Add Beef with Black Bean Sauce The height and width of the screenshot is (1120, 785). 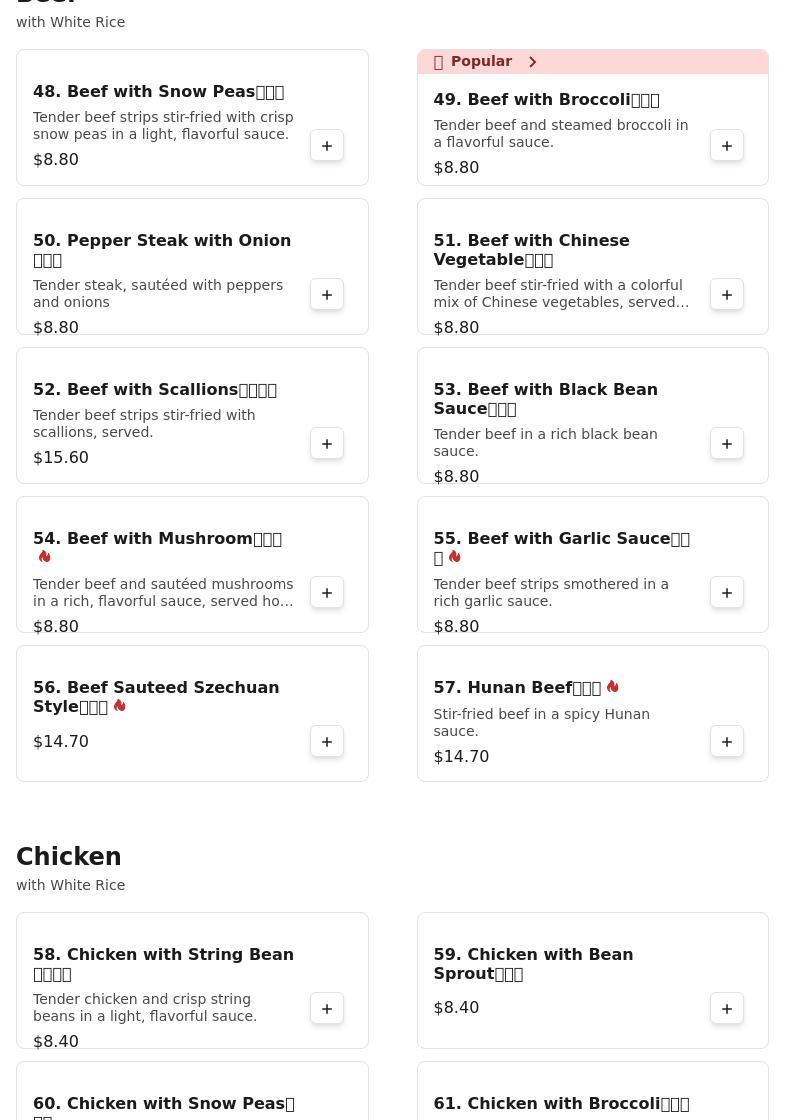point(727,444)
